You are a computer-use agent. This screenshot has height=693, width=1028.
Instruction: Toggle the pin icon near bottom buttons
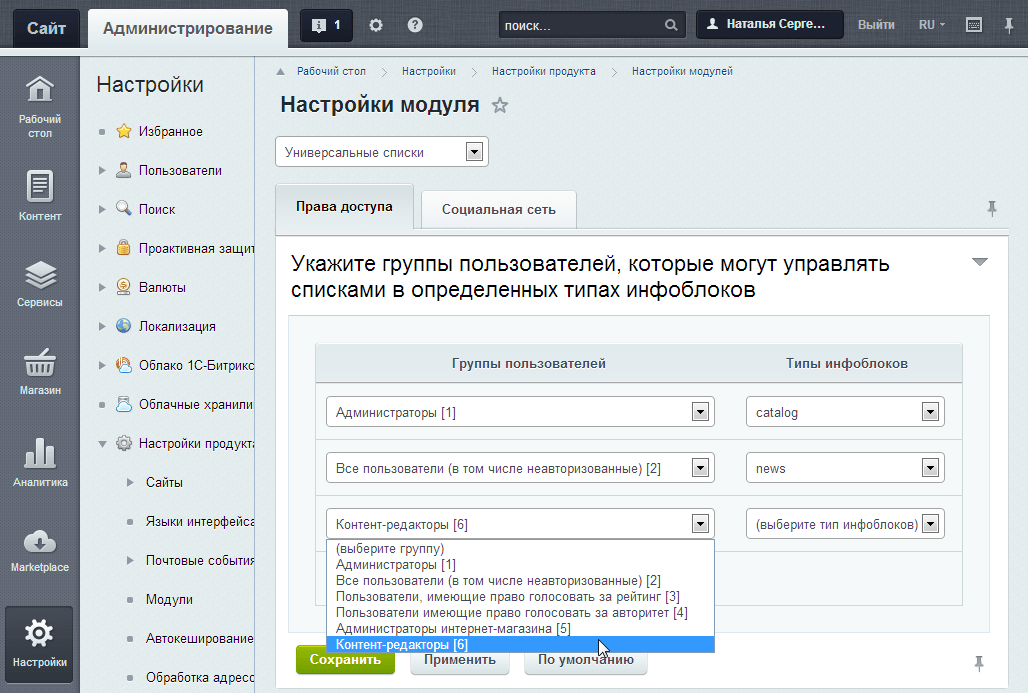978,663
